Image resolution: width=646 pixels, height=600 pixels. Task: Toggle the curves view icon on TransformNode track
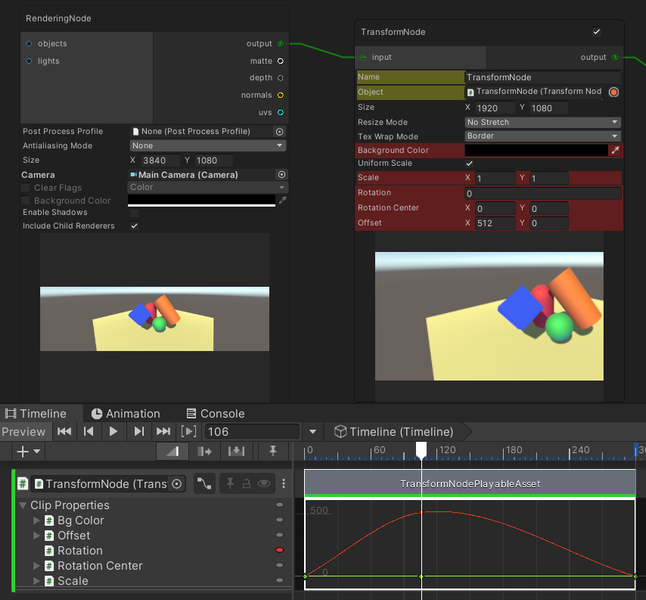click(x=204, y=483)
